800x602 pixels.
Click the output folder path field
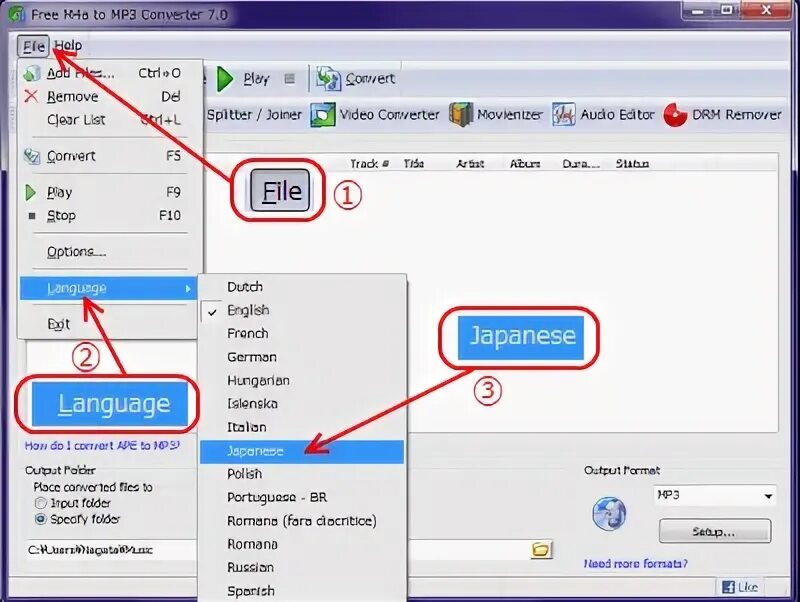278,550
